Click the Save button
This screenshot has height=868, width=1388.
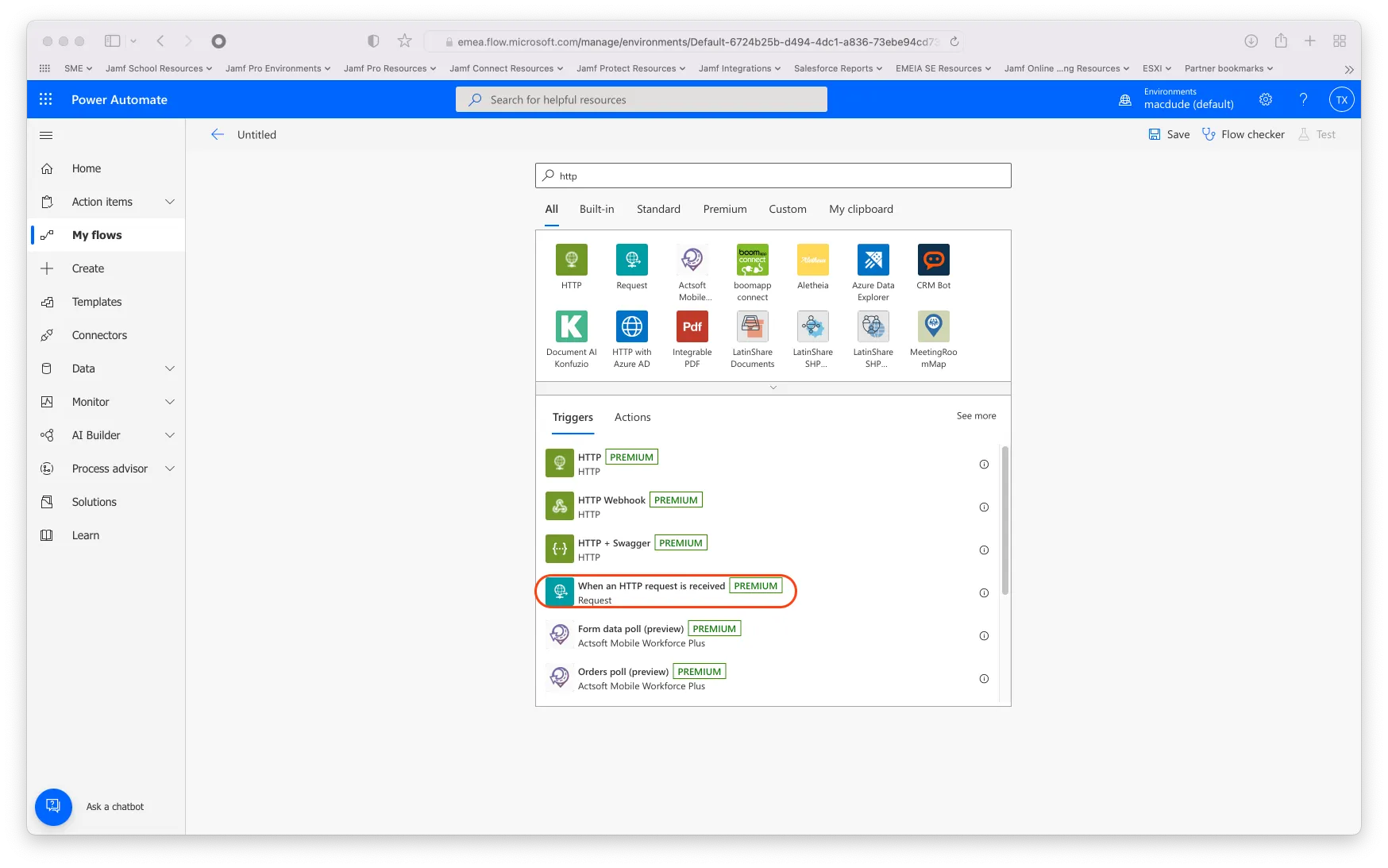click(1169, 134)
